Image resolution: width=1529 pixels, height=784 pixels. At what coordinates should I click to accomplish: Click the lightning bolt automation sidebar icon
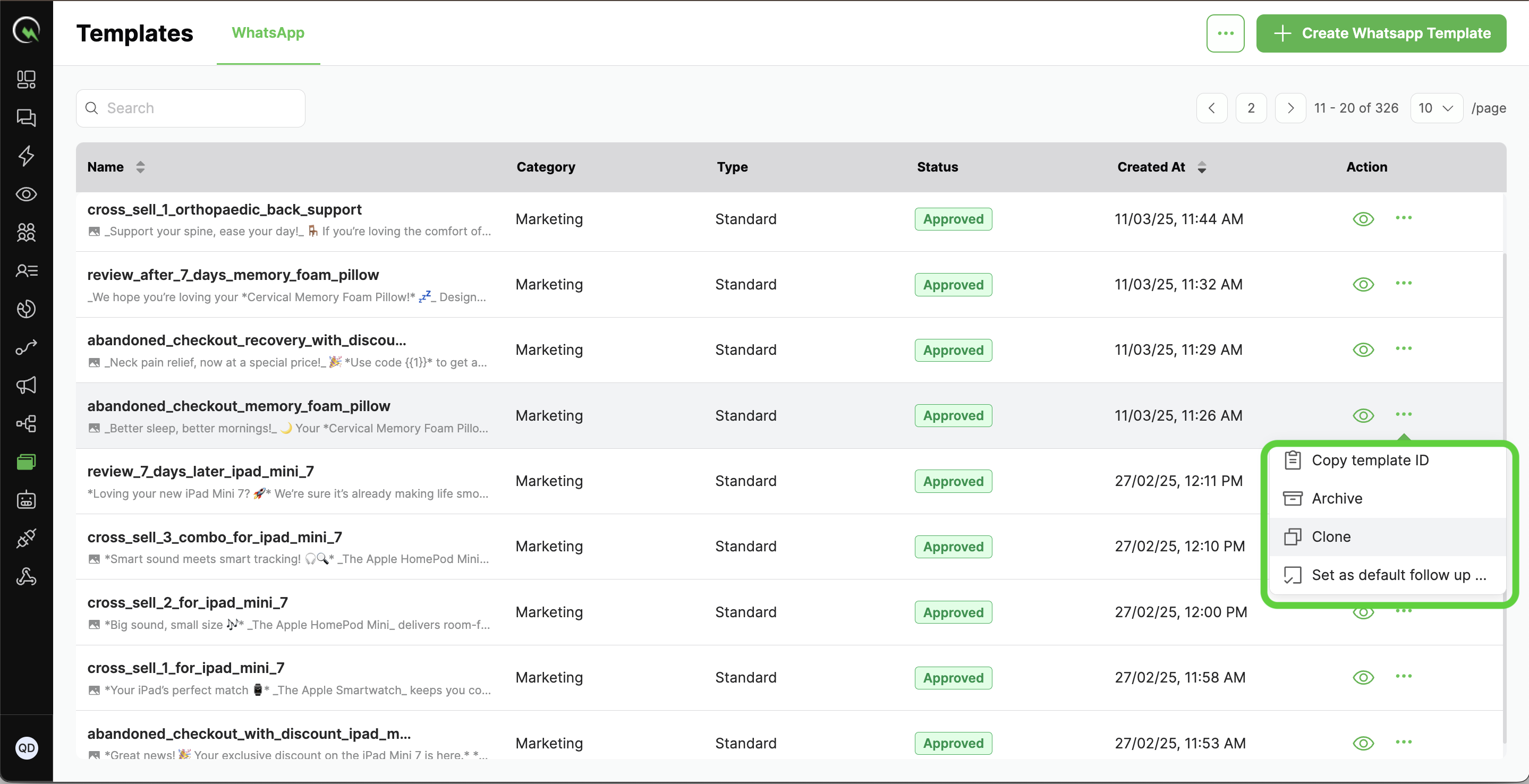[x=26, y=156]
